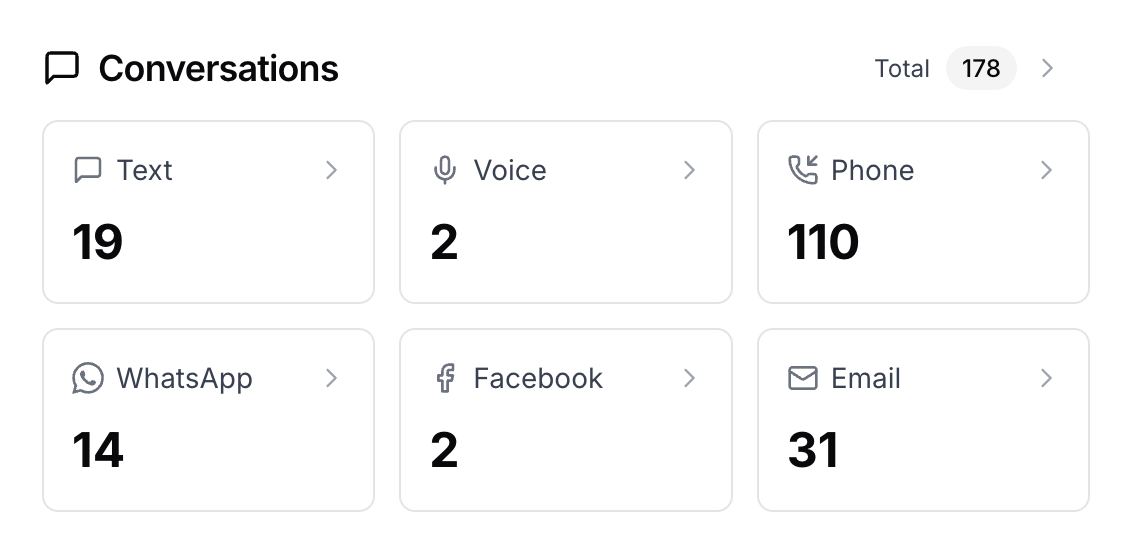Open the chevron next to Total
The height and width of the screenshot is (548, 1130).
[1048, 68]
